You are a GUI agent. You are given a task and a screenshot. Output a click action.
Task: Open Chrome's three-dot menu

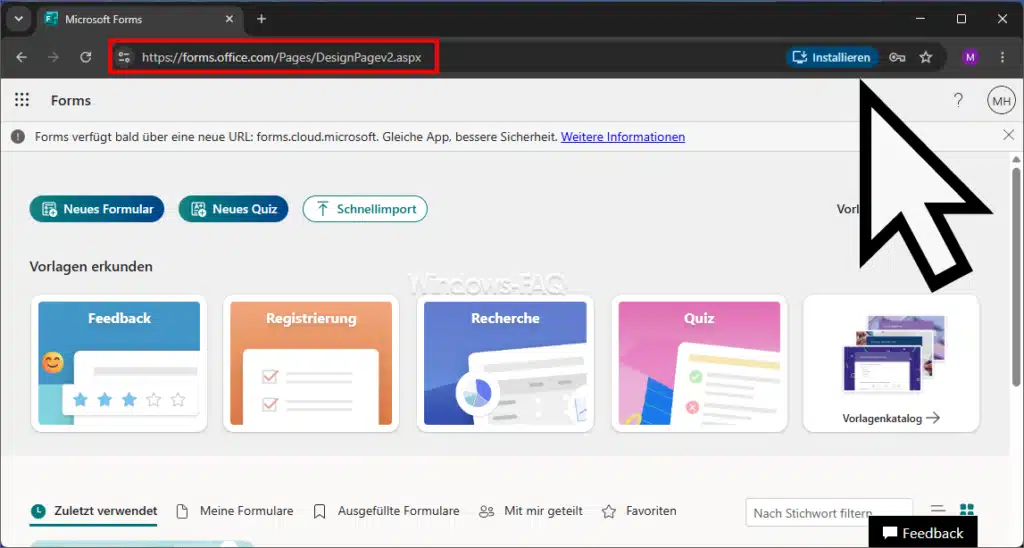click(x=1002, y=57)
